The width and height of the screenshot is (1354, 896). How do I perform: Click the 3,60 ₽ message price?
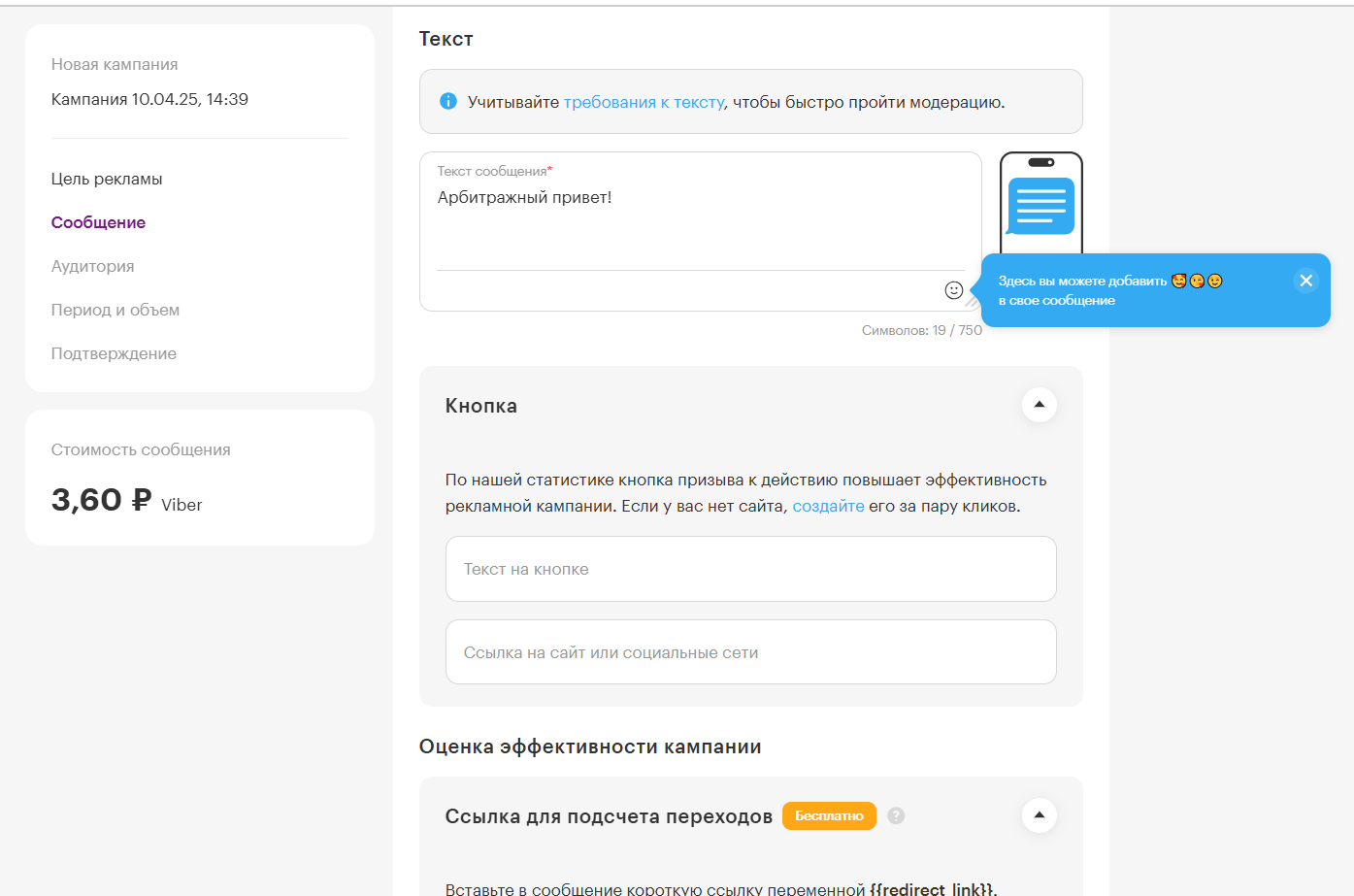pyautogui.click(x=101, y=500)
